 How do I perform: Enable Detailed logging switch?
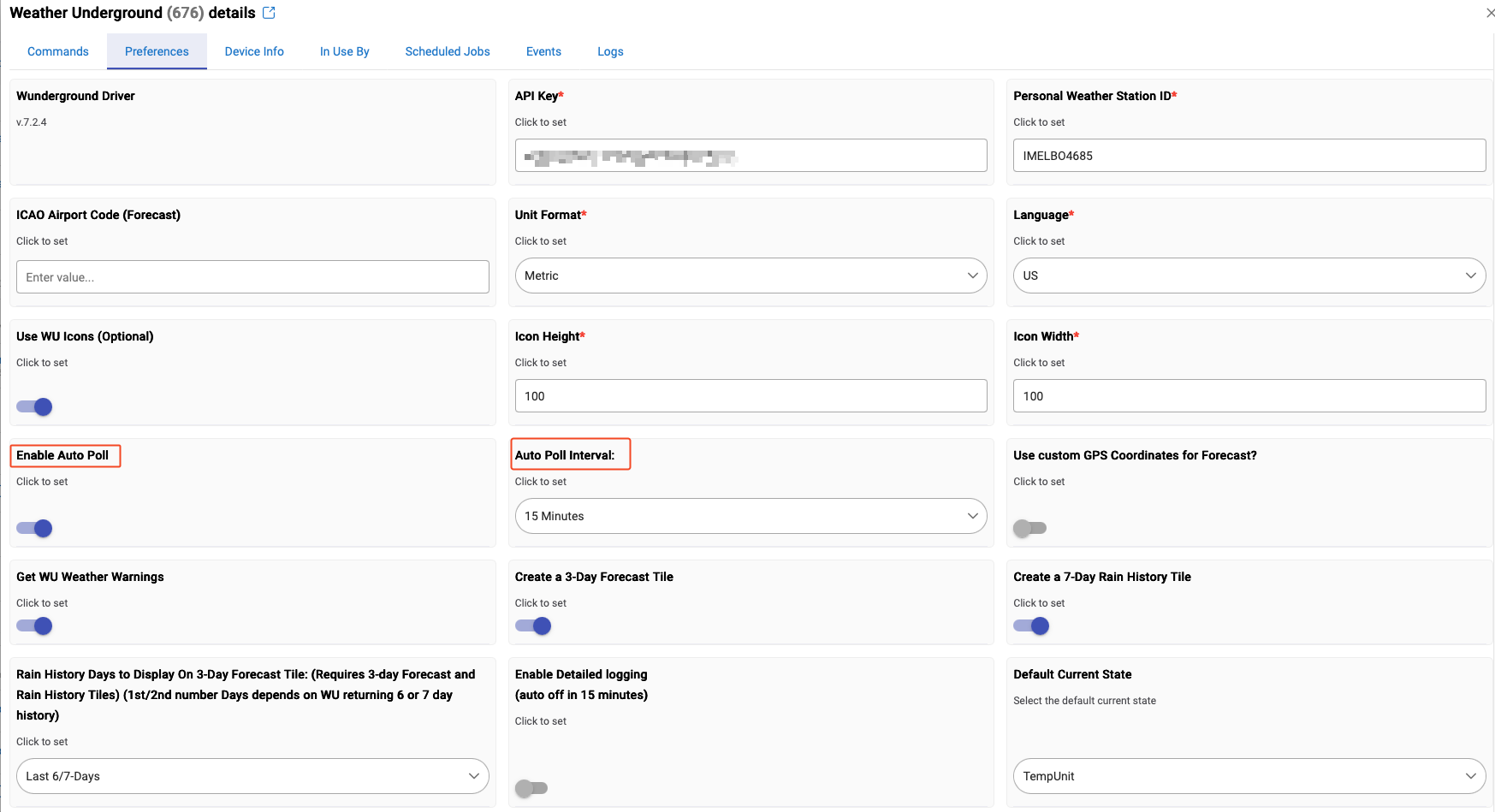(531, 788)
